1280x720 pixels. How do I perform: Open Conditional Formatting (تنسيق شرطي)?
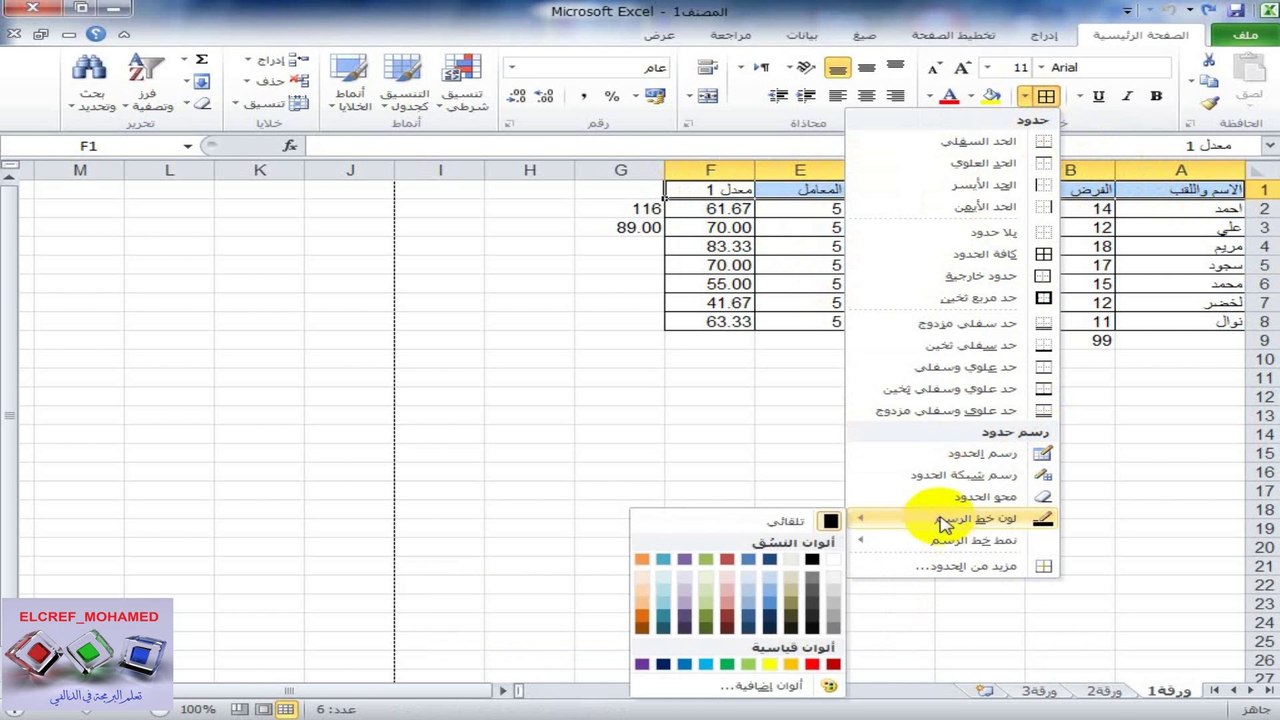463,83
